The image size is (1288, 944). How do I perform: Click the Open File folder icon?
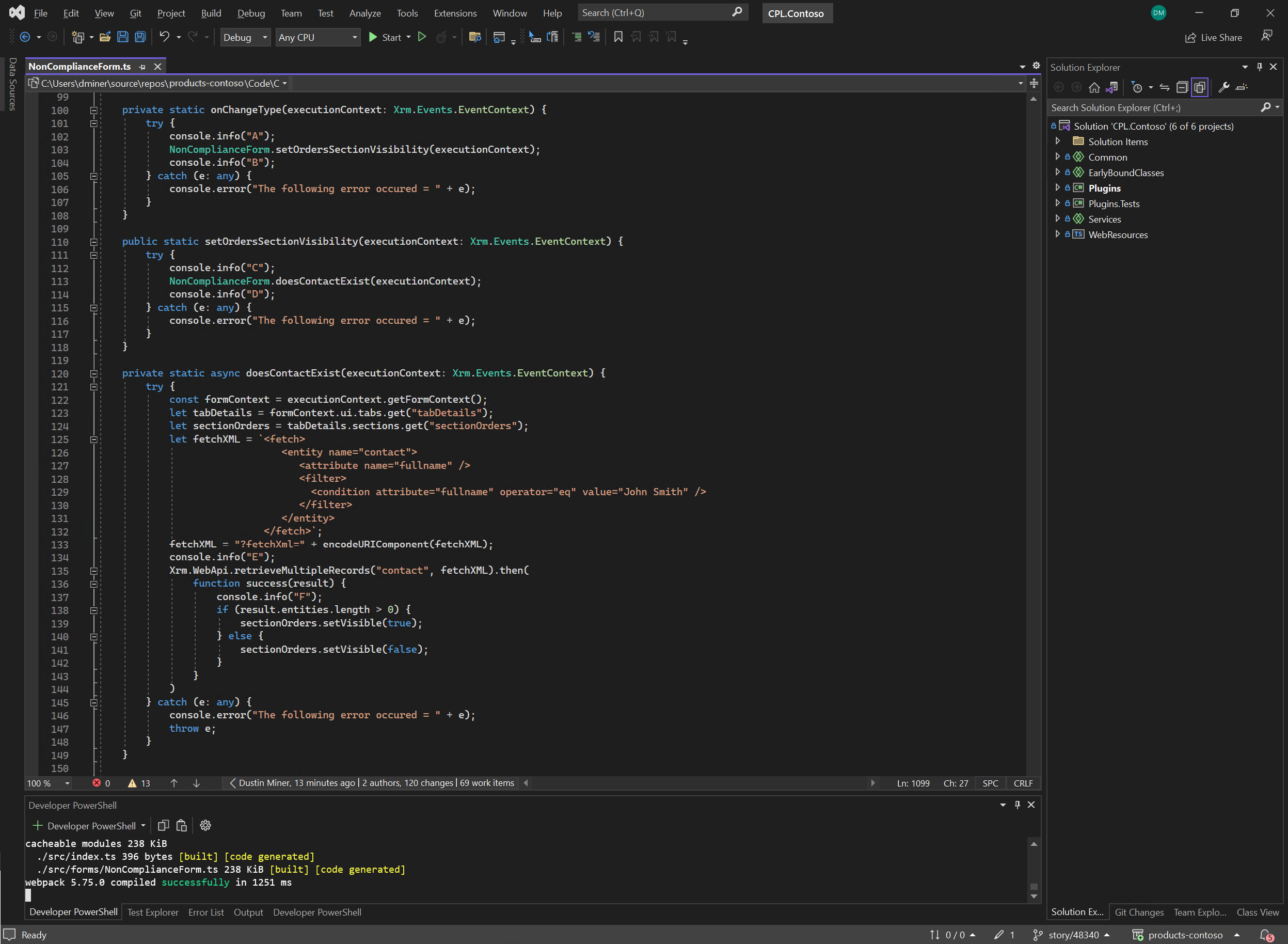click(x=104, y=37)
